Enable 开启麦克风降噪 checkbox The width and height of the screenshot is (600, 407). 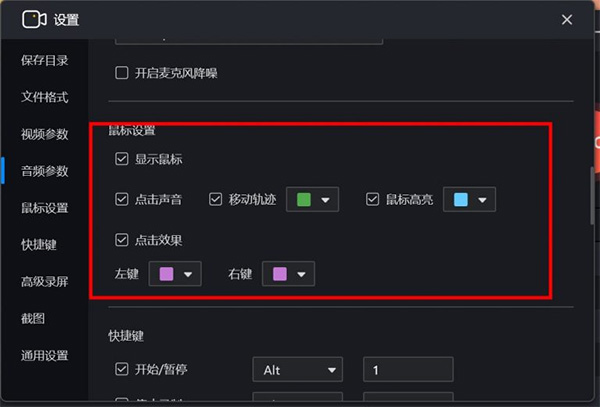tap(122, 72)
